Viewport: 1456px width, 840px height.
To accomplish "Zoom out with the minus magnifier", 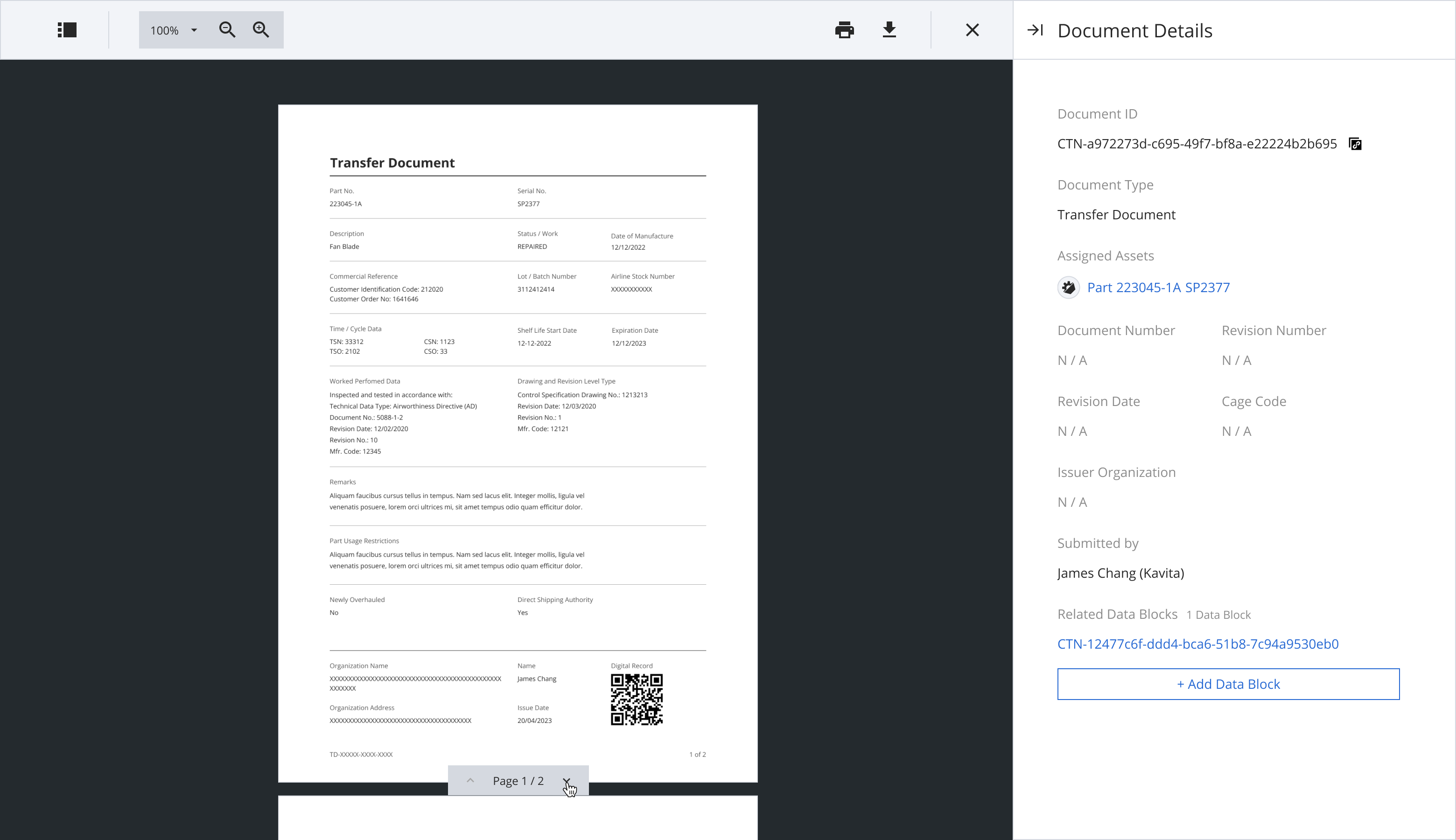I will 227,30.
